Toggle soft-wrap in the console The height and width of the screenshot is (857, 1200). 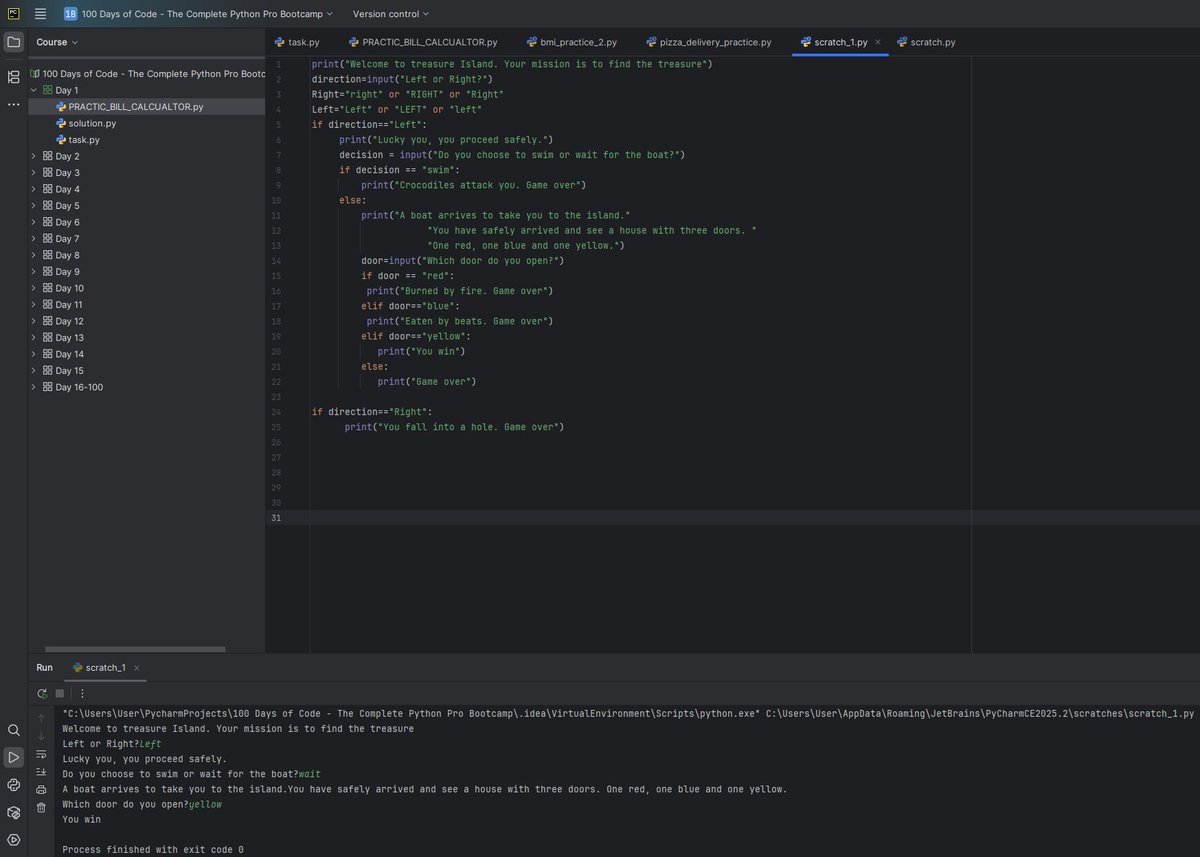click(41, 754)
